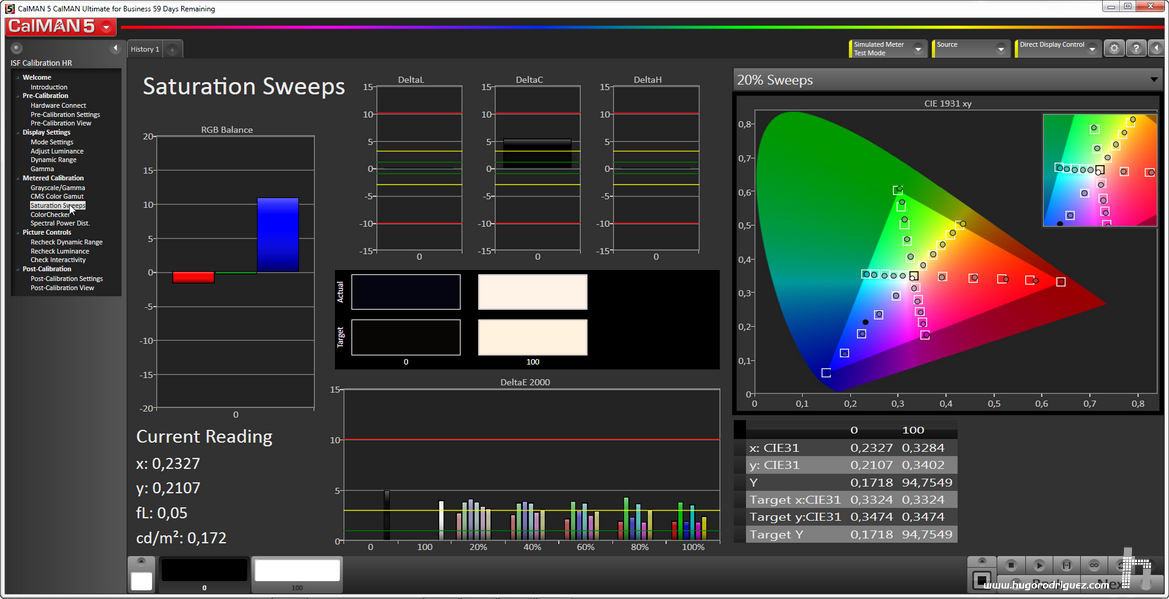This screenshot has width=1169, height=599.
Task: Open Post-Calibration View
Action: coord(62,287)
